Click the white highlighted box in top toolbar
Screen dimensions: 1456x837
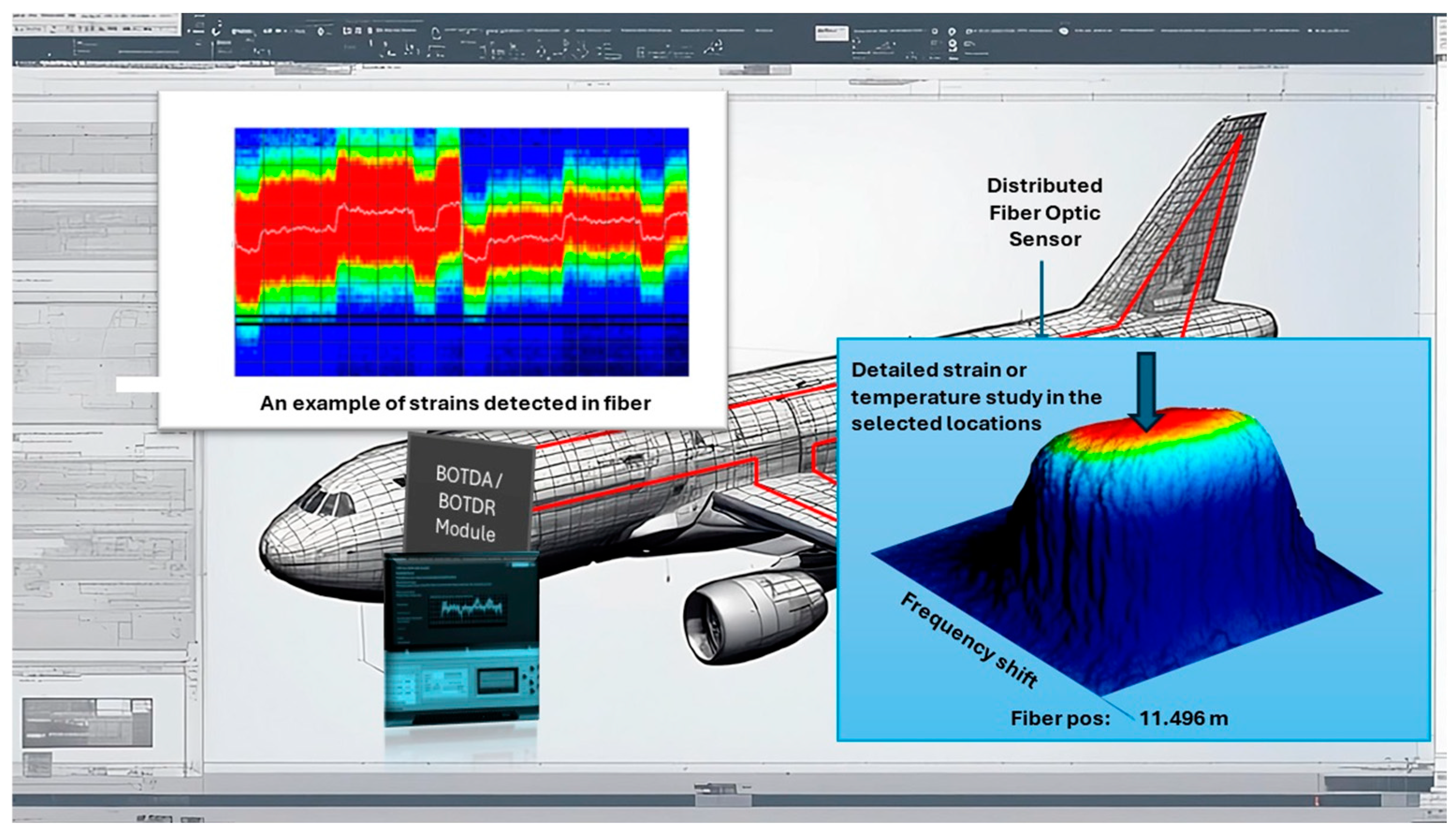(831, 33)
